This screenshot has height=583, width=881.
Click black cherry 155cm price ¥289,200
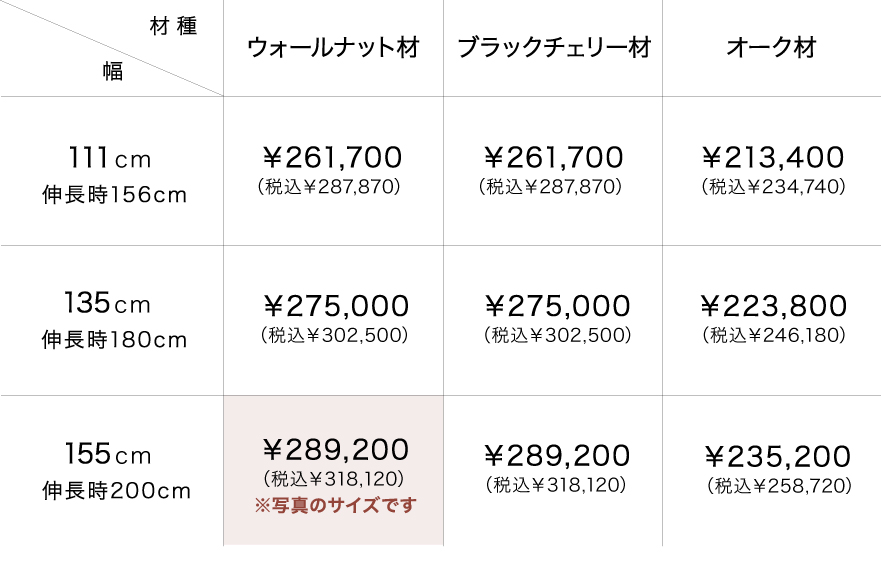(x=556, y=456)
